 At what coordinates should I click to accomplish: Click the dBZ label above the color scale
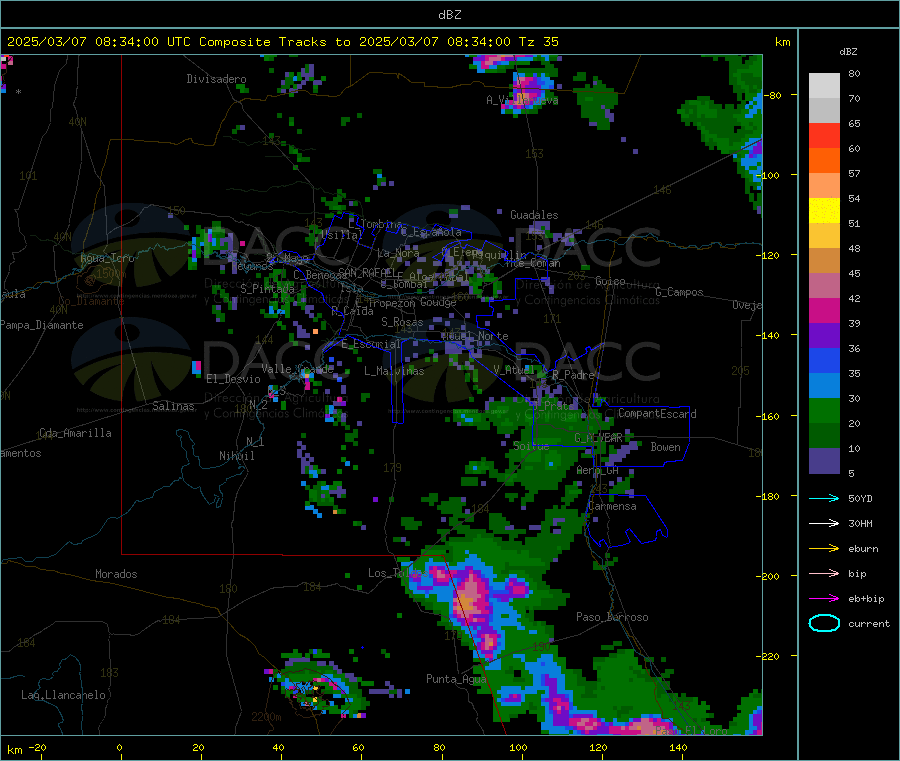(x=848, y=52)
